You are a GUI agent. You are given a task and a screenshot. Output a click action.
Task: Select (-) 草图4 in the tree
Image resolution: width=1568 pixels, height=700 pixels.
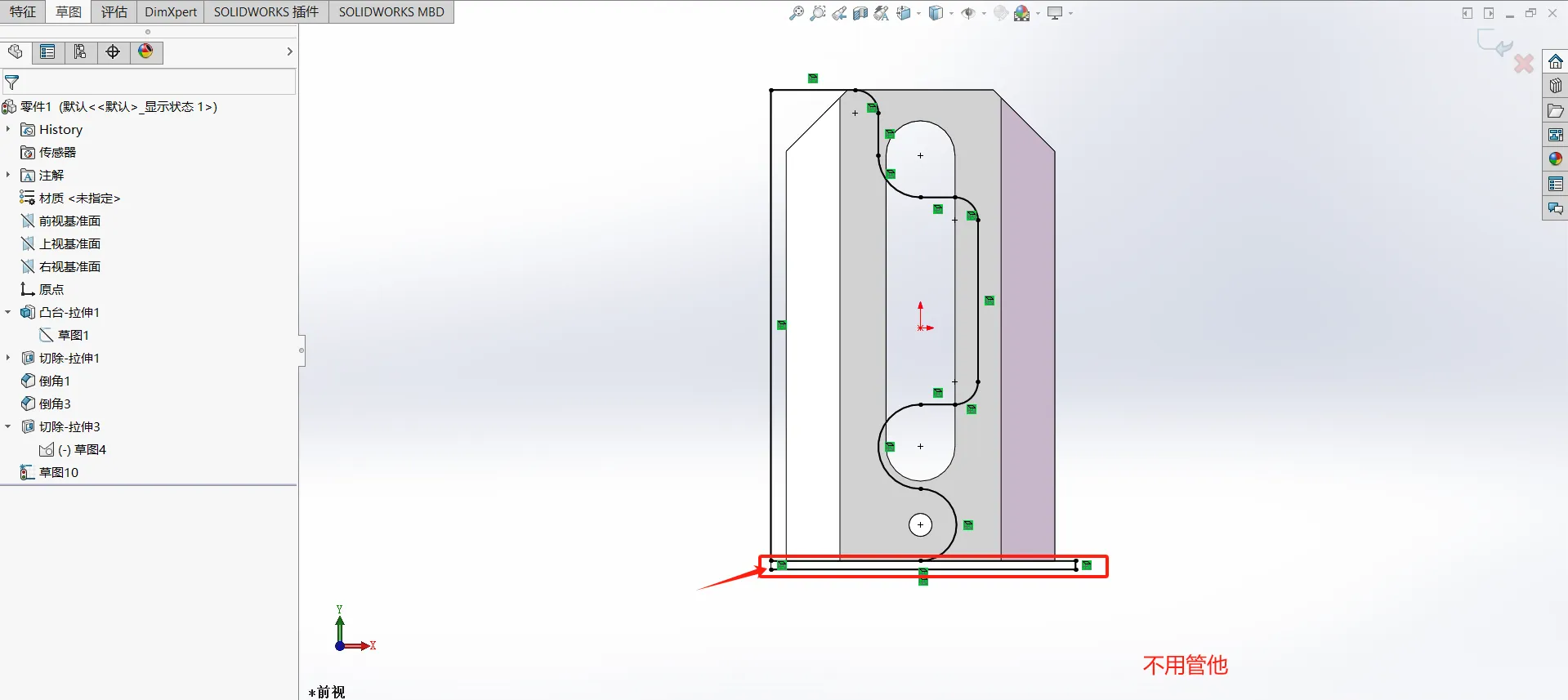click(x=73, y=449)
